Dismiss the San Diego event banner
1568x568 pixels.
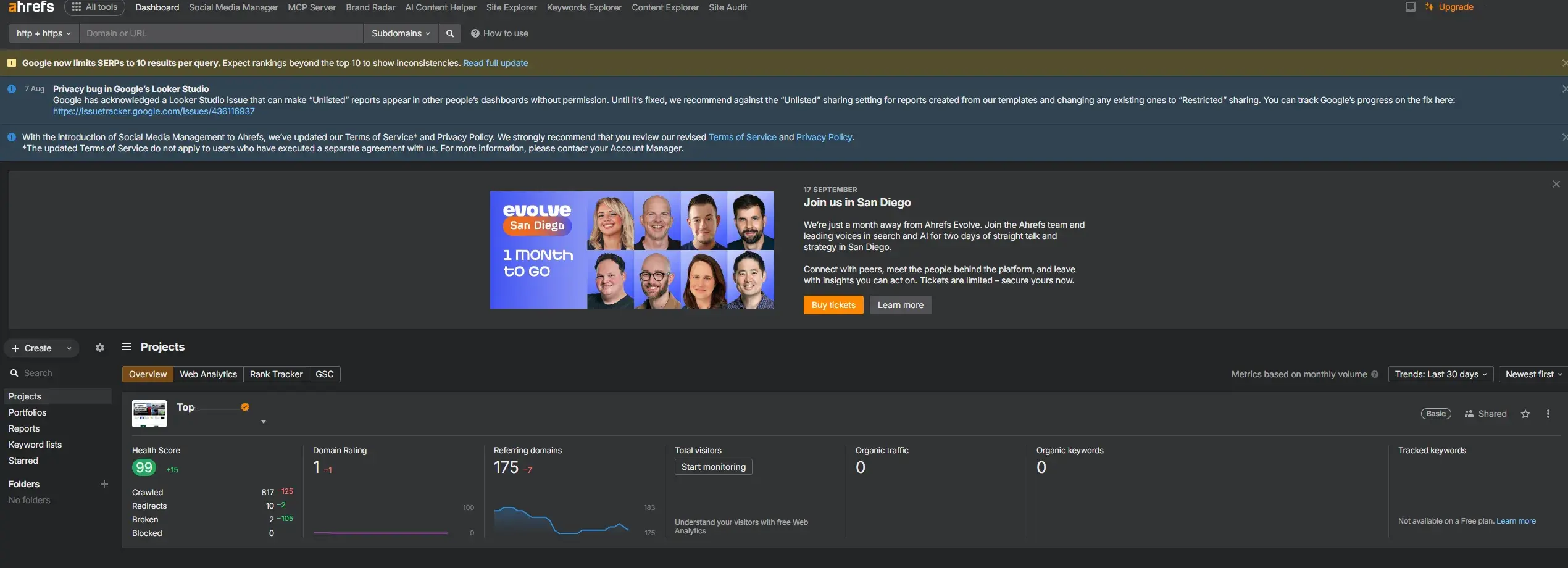coord(1556,185)
